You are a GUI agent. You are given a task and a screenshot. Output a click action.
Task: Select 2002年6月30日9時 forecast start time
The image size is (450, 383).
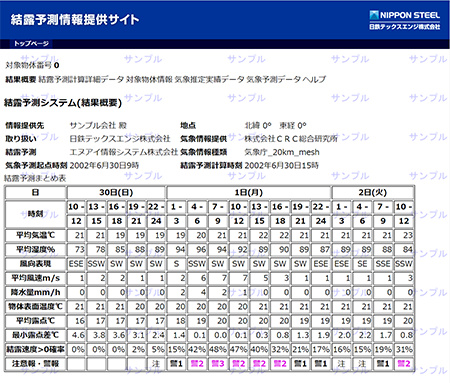(x=104, y=165)
